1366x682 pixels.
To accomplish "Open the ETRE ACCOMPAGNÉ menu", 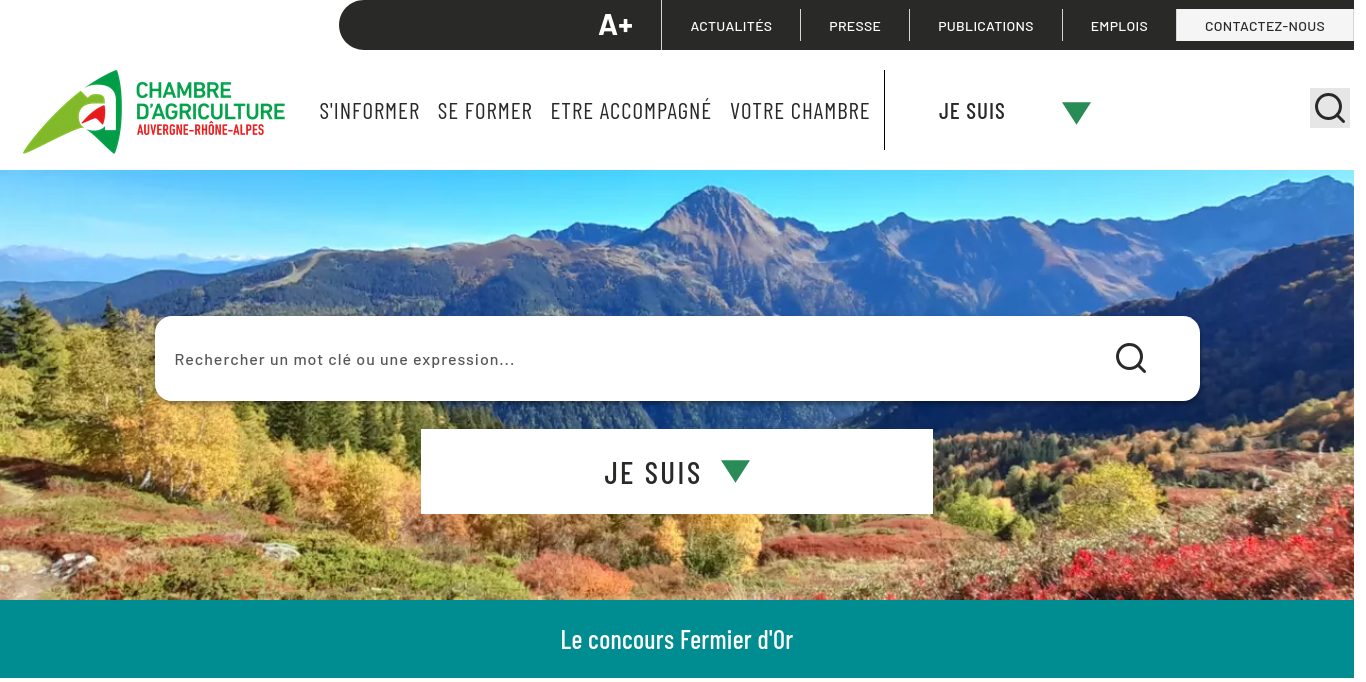I will (x=631, y=111).
